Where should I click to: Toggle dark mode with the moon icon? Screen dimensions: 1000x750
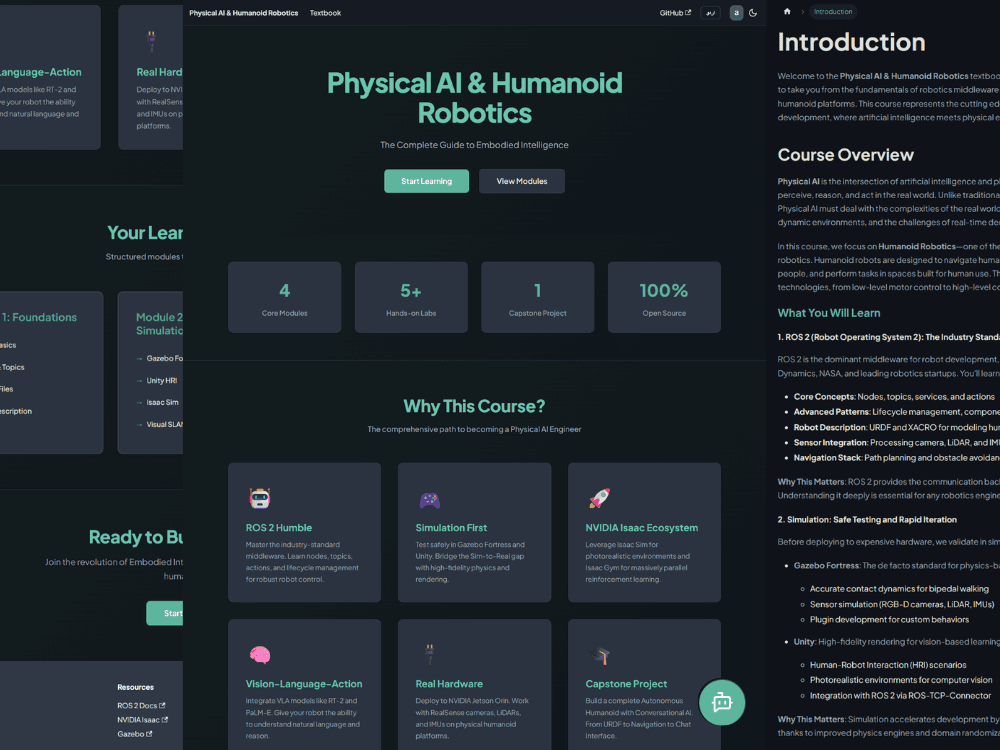pos(753,13)
